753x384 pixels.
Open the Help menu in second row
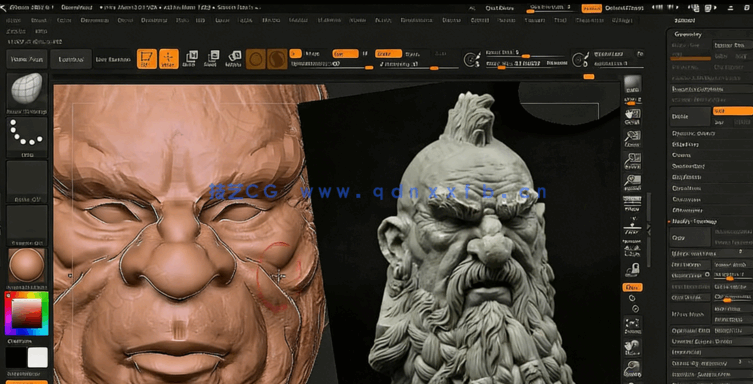(x=41, y=31)
